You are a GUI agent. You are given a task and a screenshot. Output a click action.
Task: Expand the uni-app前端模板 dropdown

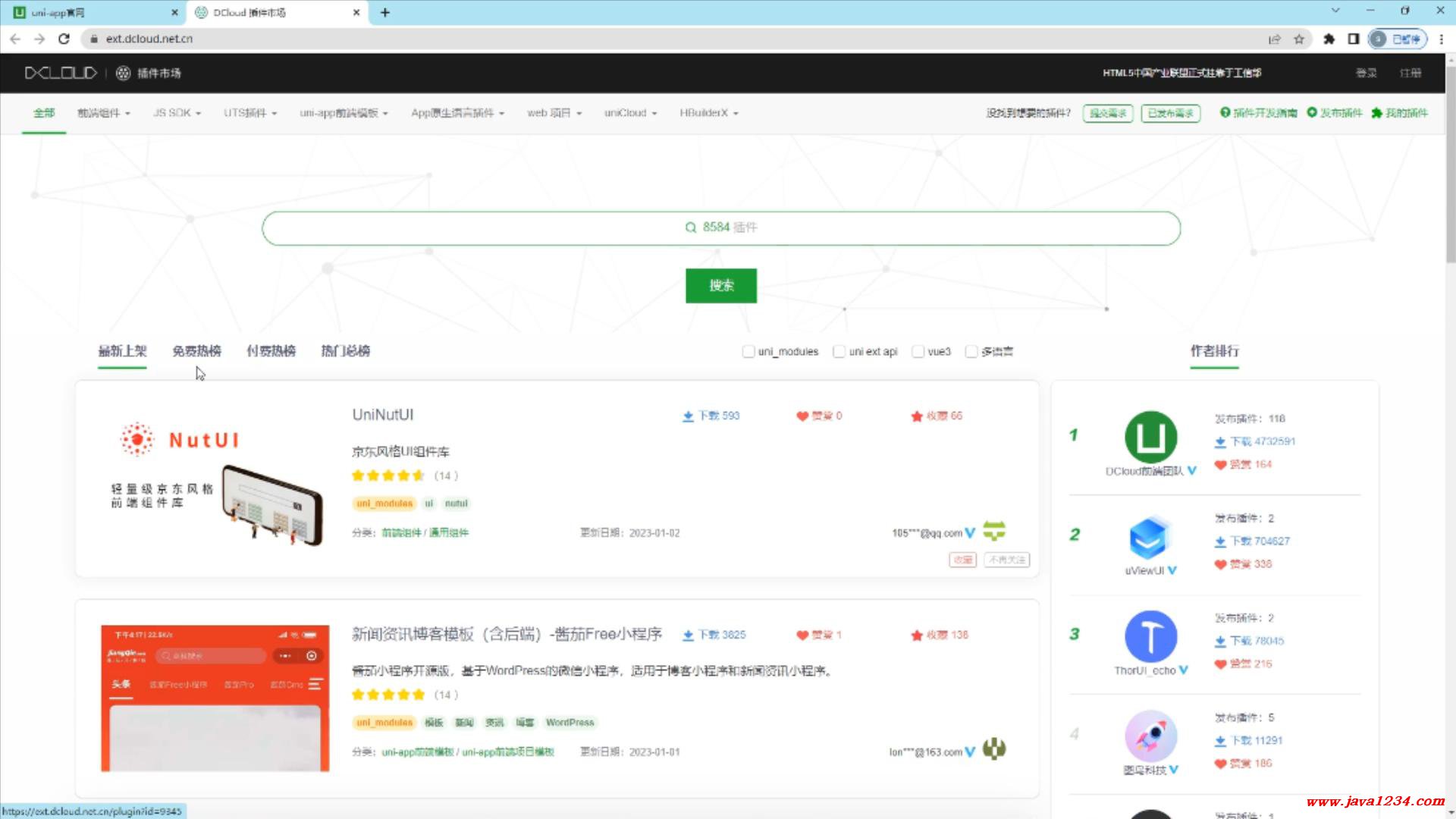click(x=344, y=113)
